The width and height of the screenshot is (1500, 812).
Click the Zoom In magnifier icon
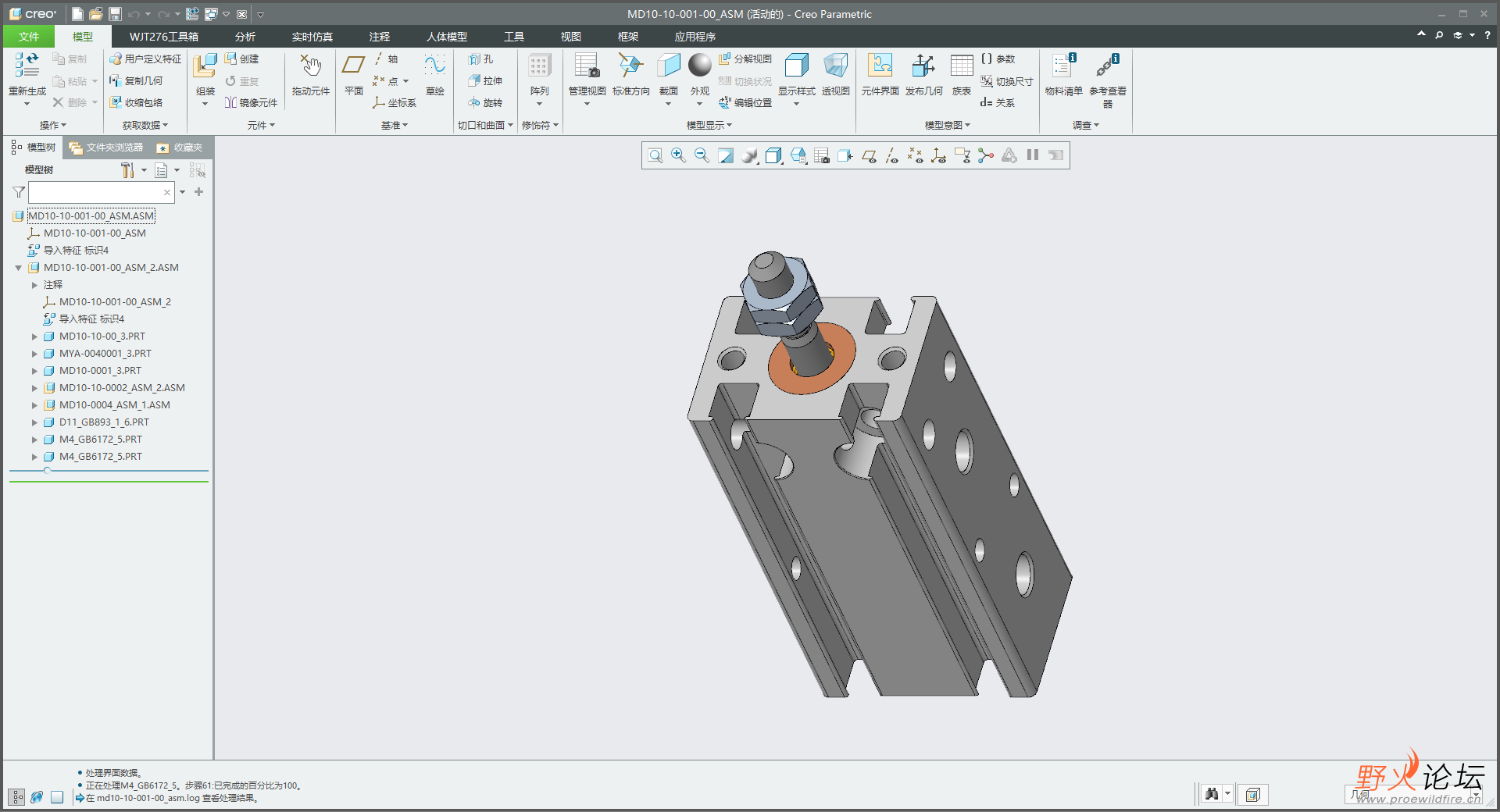click(x=678, y=155)
